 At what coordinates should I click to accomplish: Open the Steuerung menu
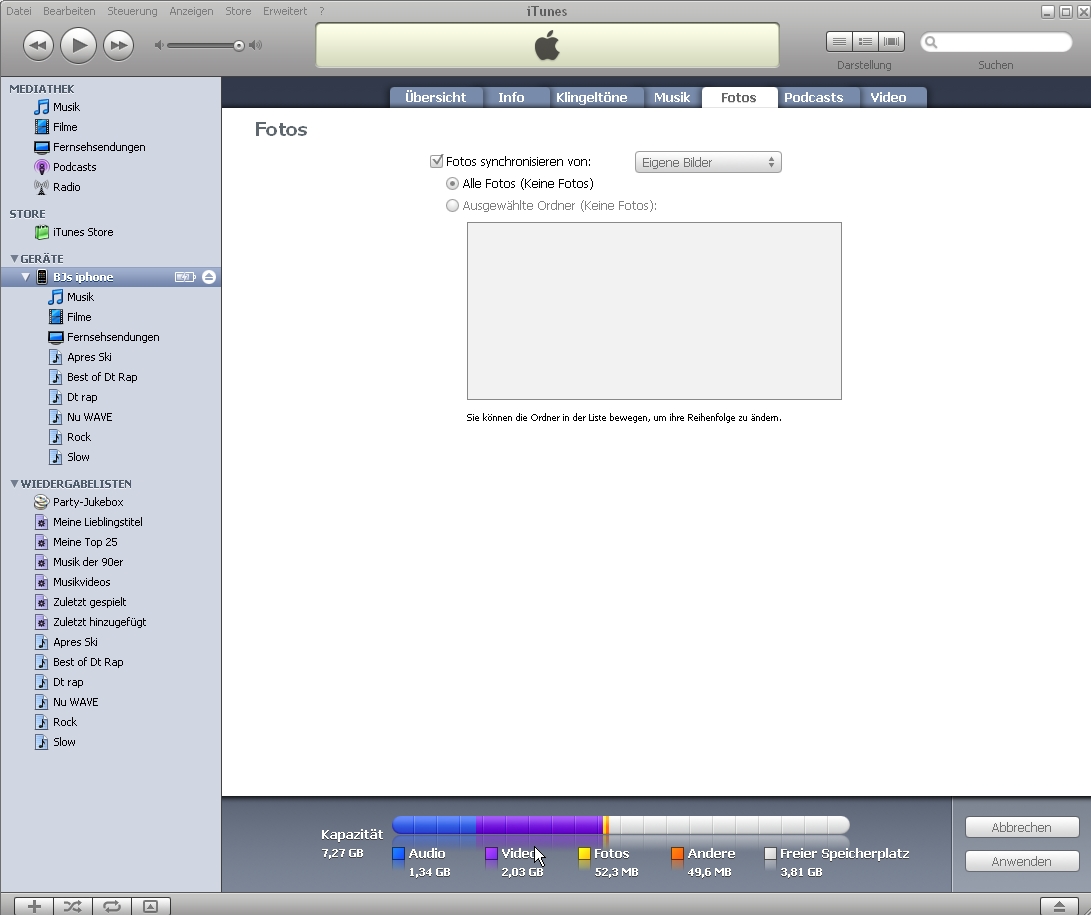coord(132,11)
